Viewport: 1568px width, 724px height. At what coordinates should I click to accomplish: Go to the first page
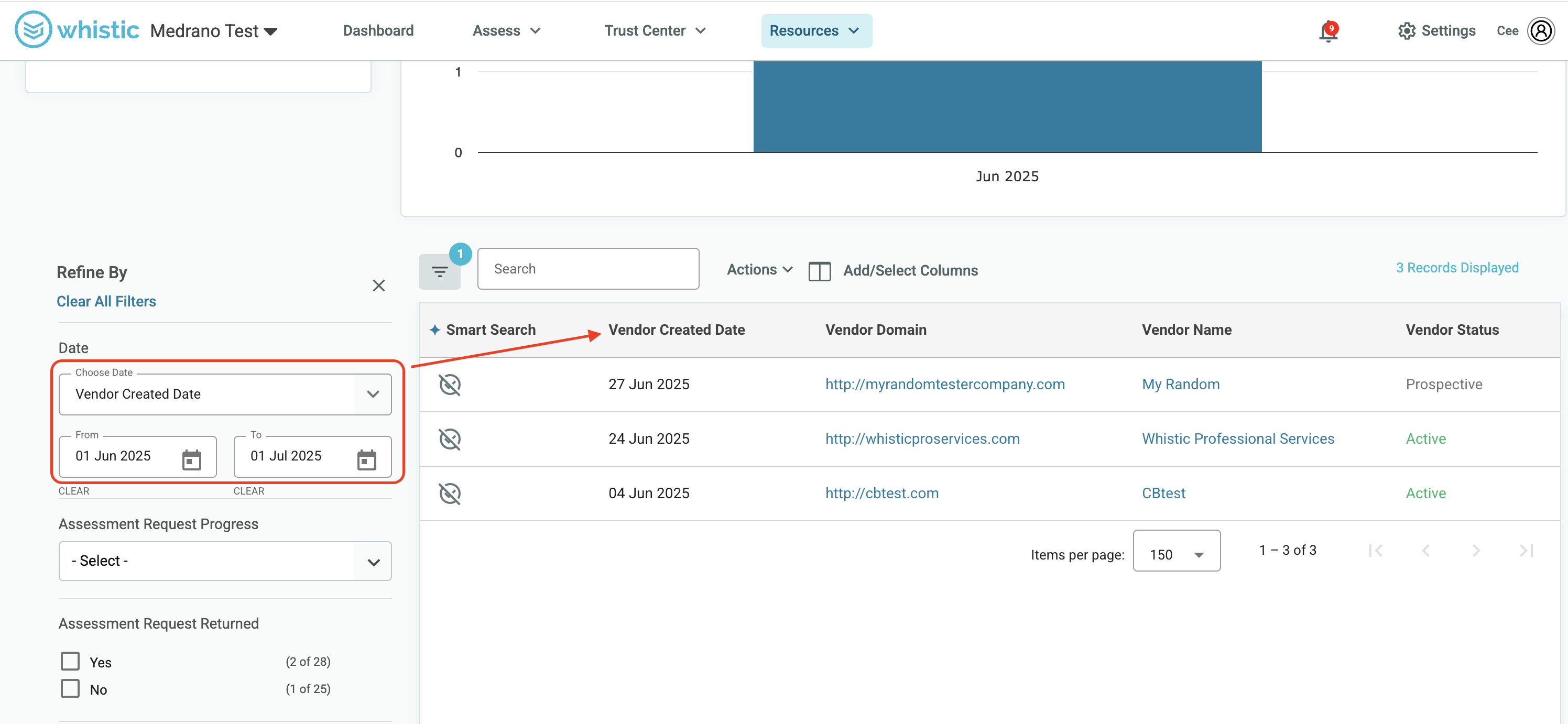1375,551
